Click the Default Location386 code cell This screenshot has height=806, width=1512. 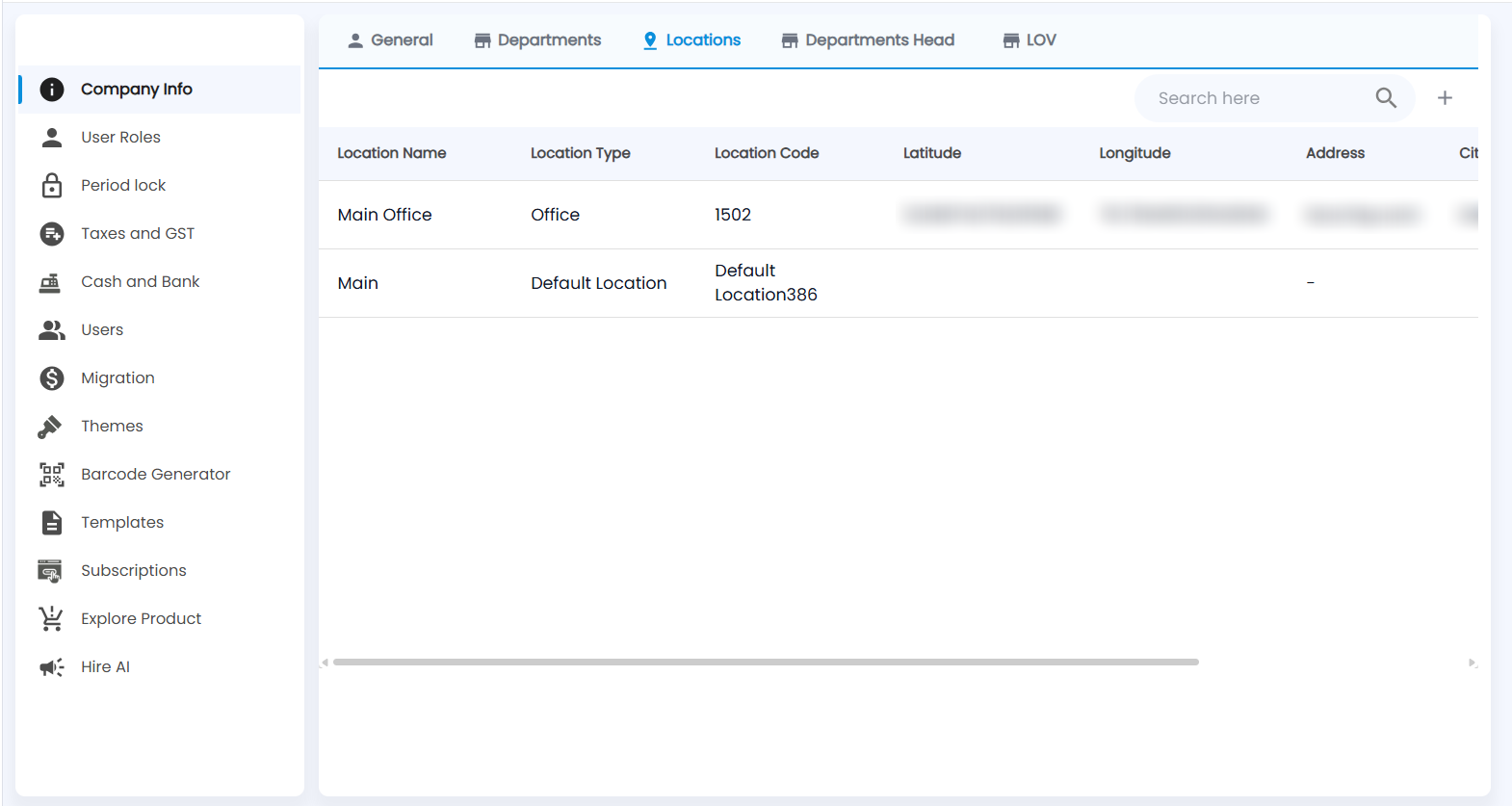coord(767,283)
